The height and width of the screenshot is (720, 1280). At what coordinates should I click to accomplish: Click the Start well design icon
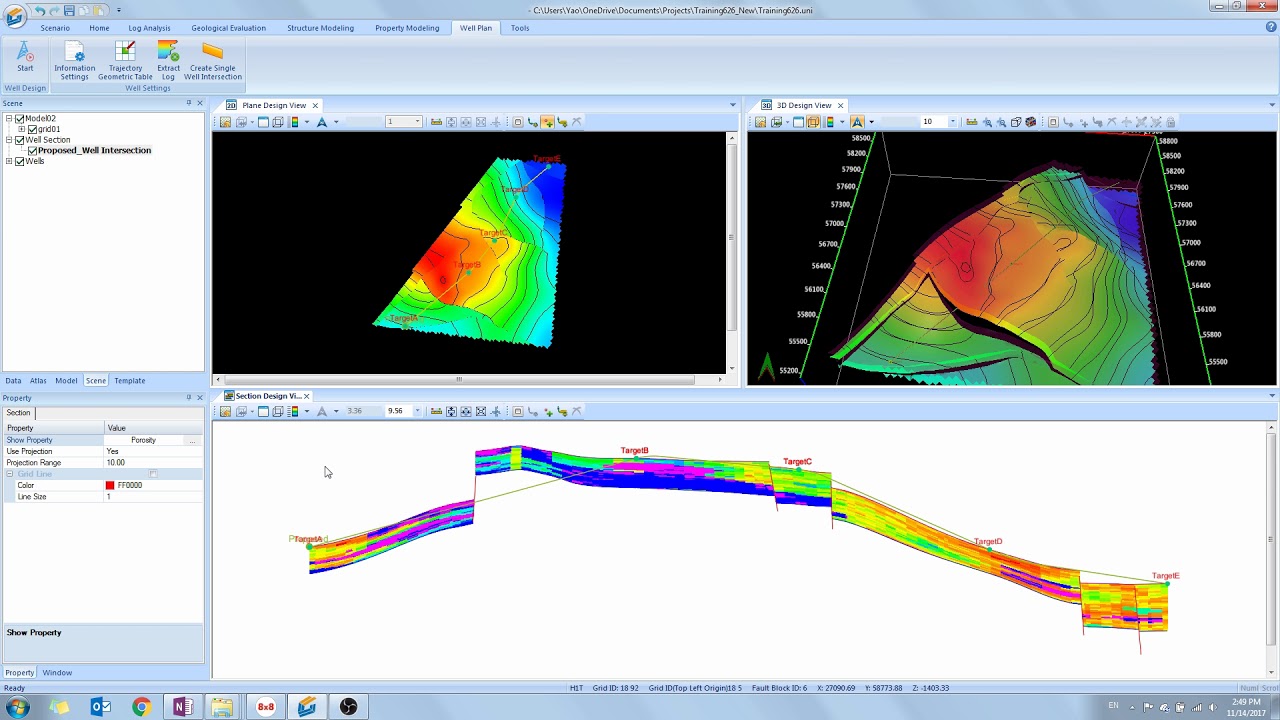(x=25, y=56)
